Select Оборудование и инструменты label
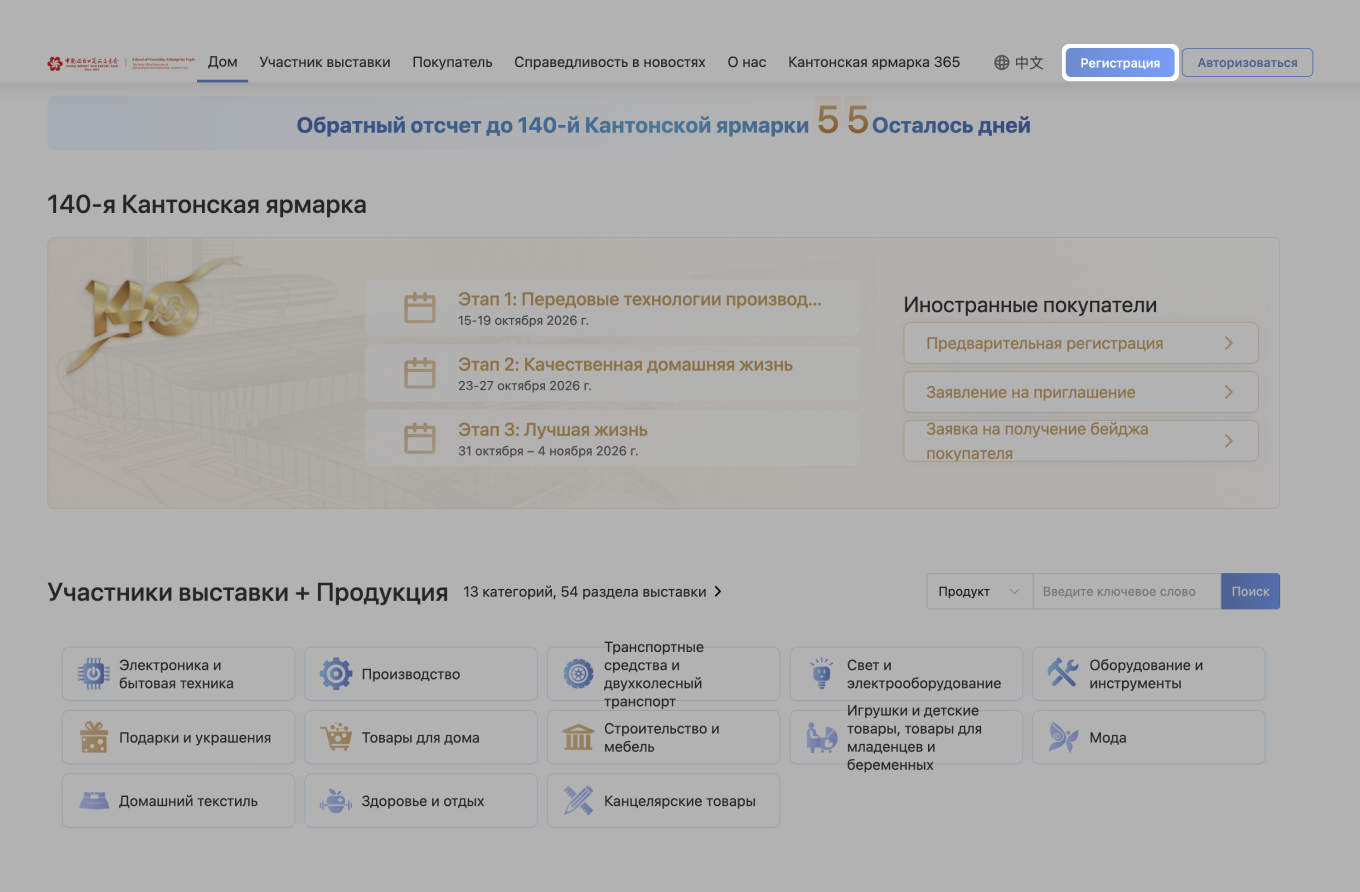This screenshot has width=1360, height=892. 1146,674
